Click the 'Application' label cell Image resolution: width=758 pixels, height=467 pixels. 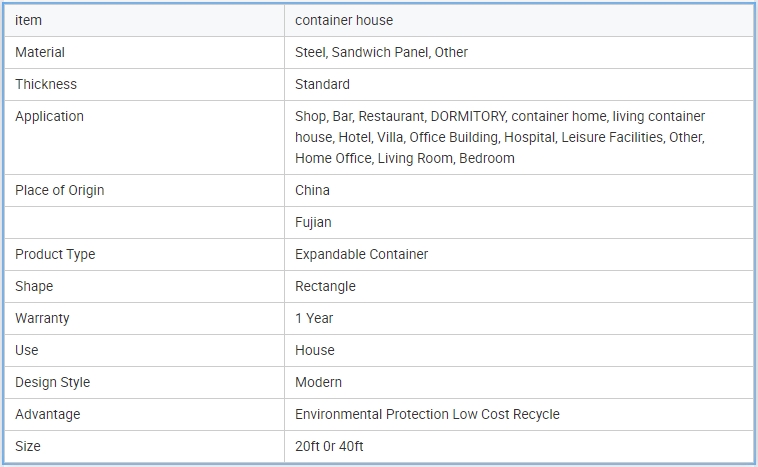tap(50, 116)
